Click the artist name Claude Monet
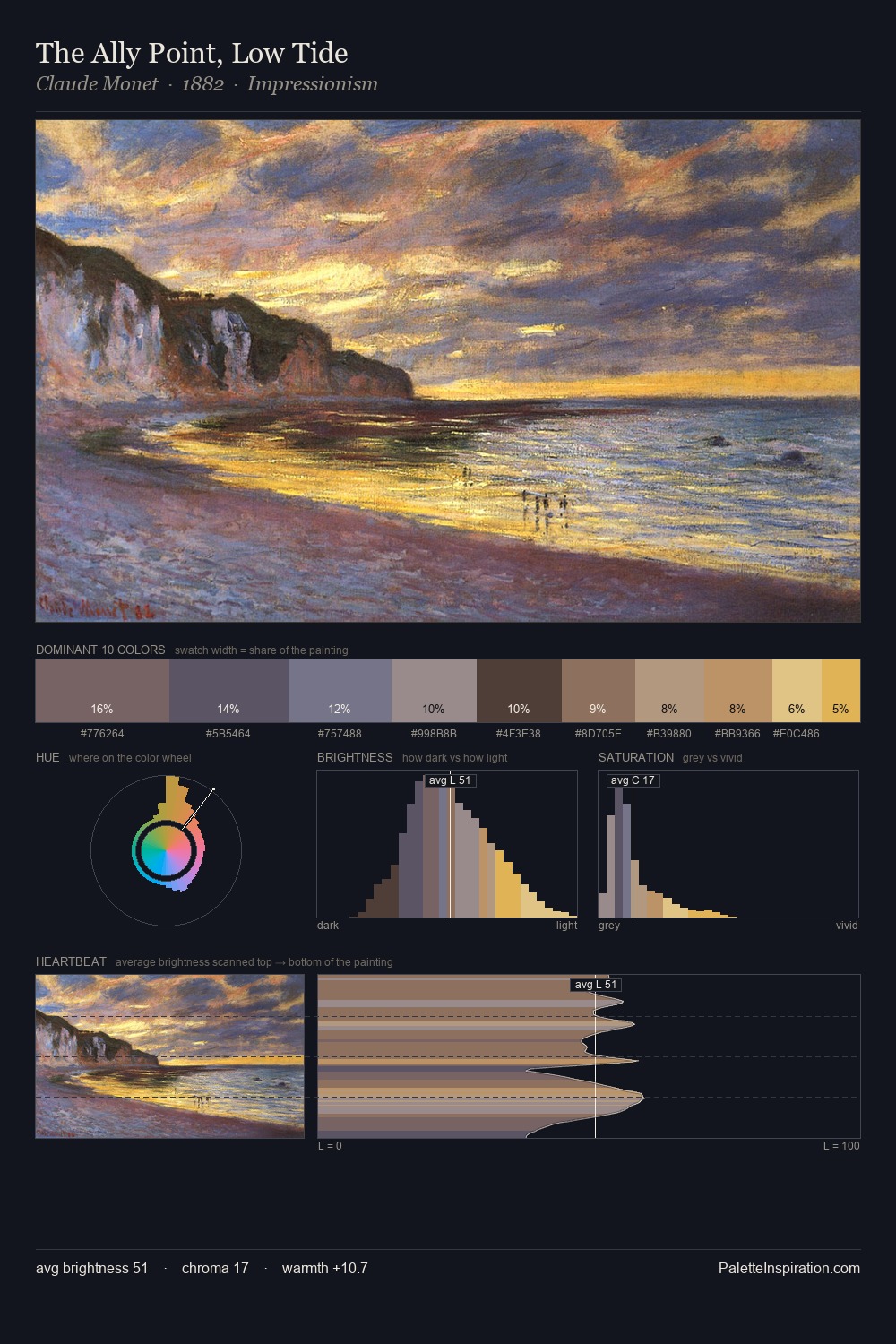 click(x=97, y=84)
